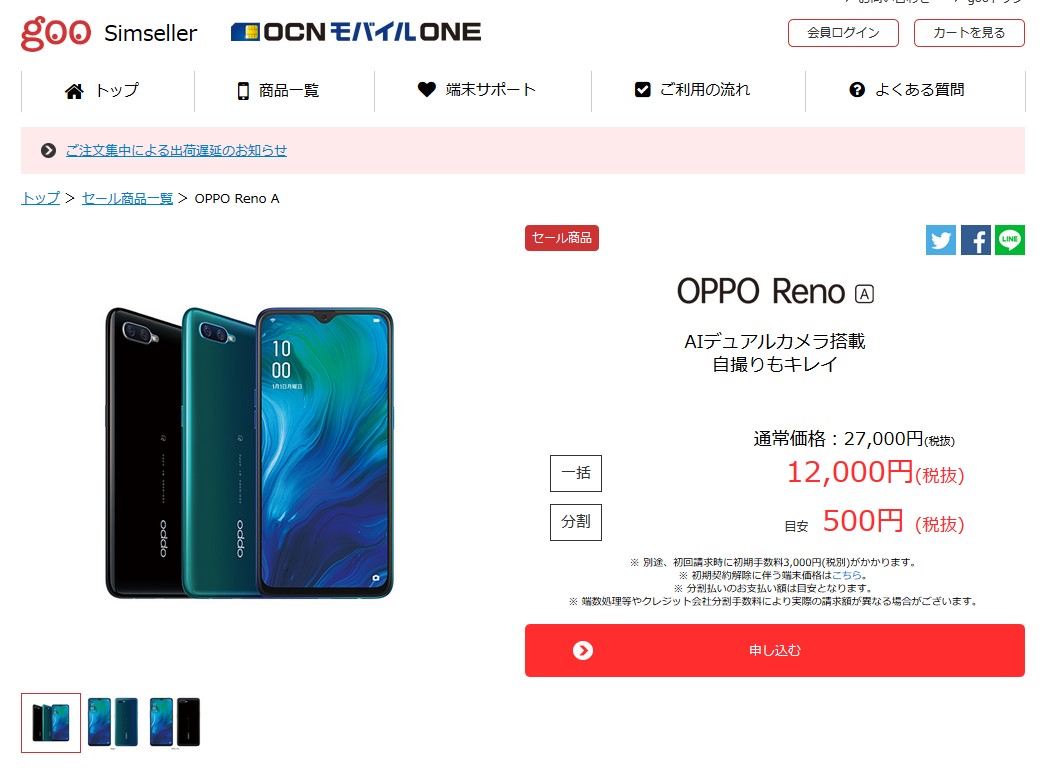Open こちら link in price notes
1042x783 pixels.
847,575
